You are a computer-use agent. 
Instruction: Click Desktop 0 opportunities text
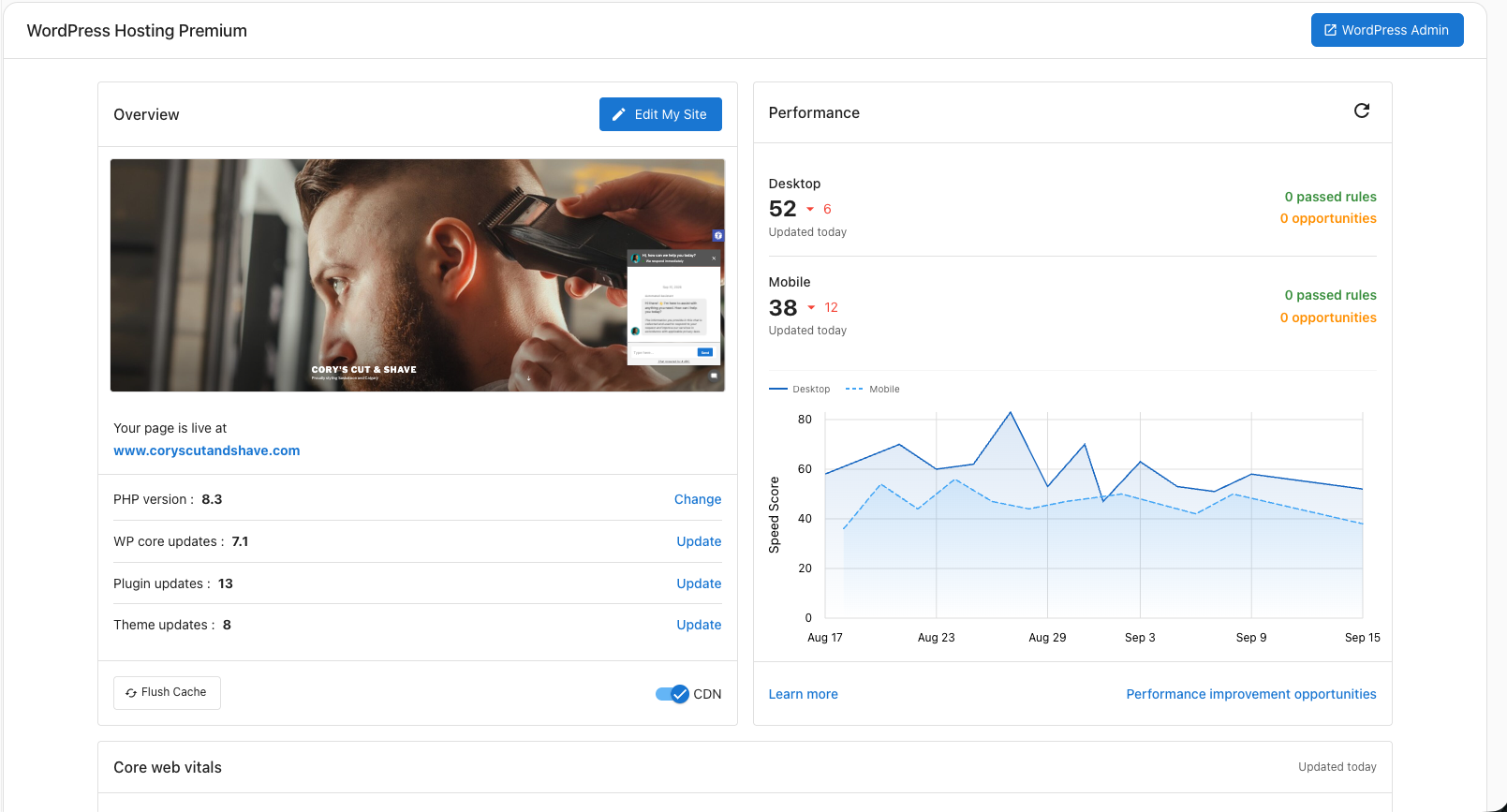click(1328, 218)
